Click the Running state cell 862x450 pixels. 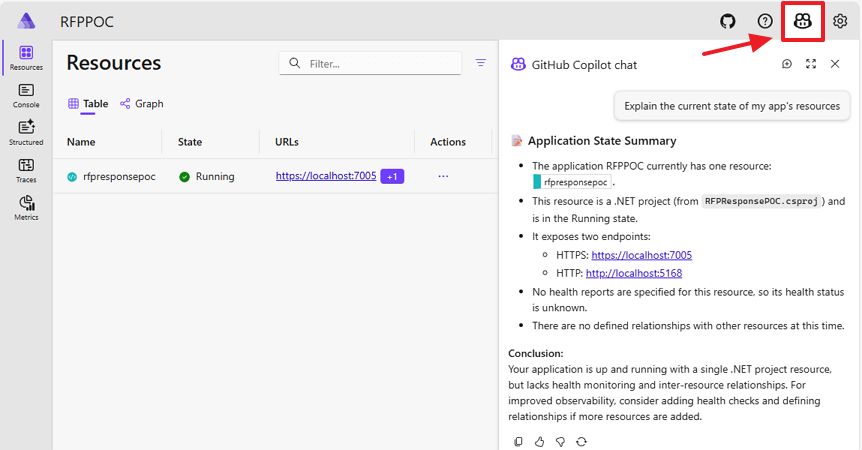tap(207, 176)
